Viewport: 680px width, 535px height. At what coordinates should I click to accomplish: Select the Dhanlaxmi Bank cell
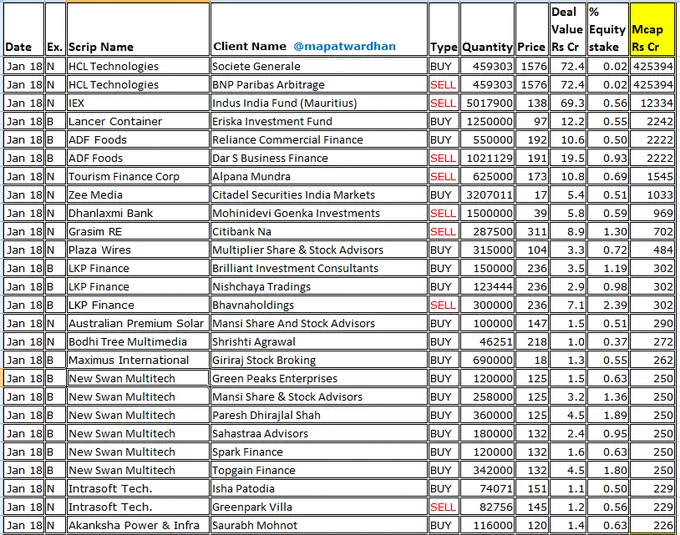pyautogui.click(x=138, y=213)
